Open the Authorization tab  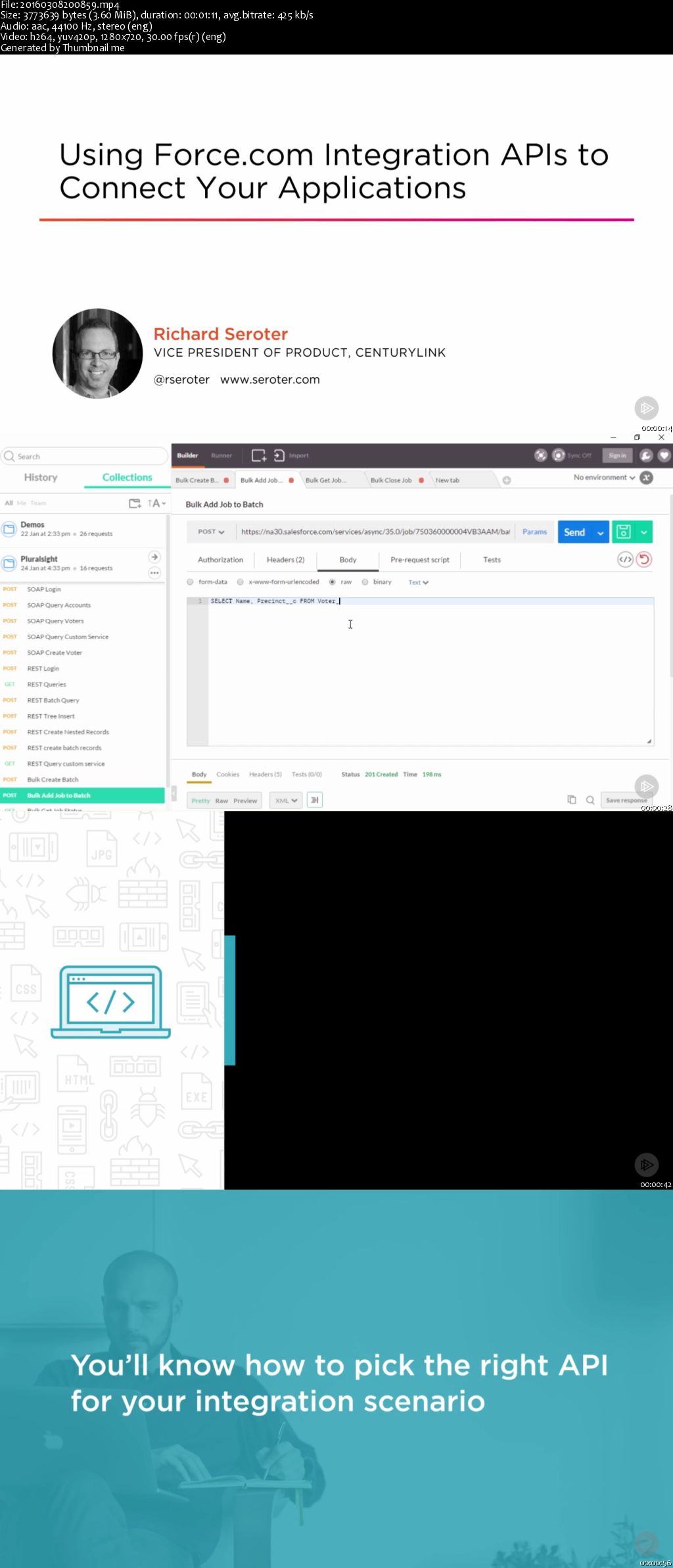pyautogui.click(x=220, y=560)
